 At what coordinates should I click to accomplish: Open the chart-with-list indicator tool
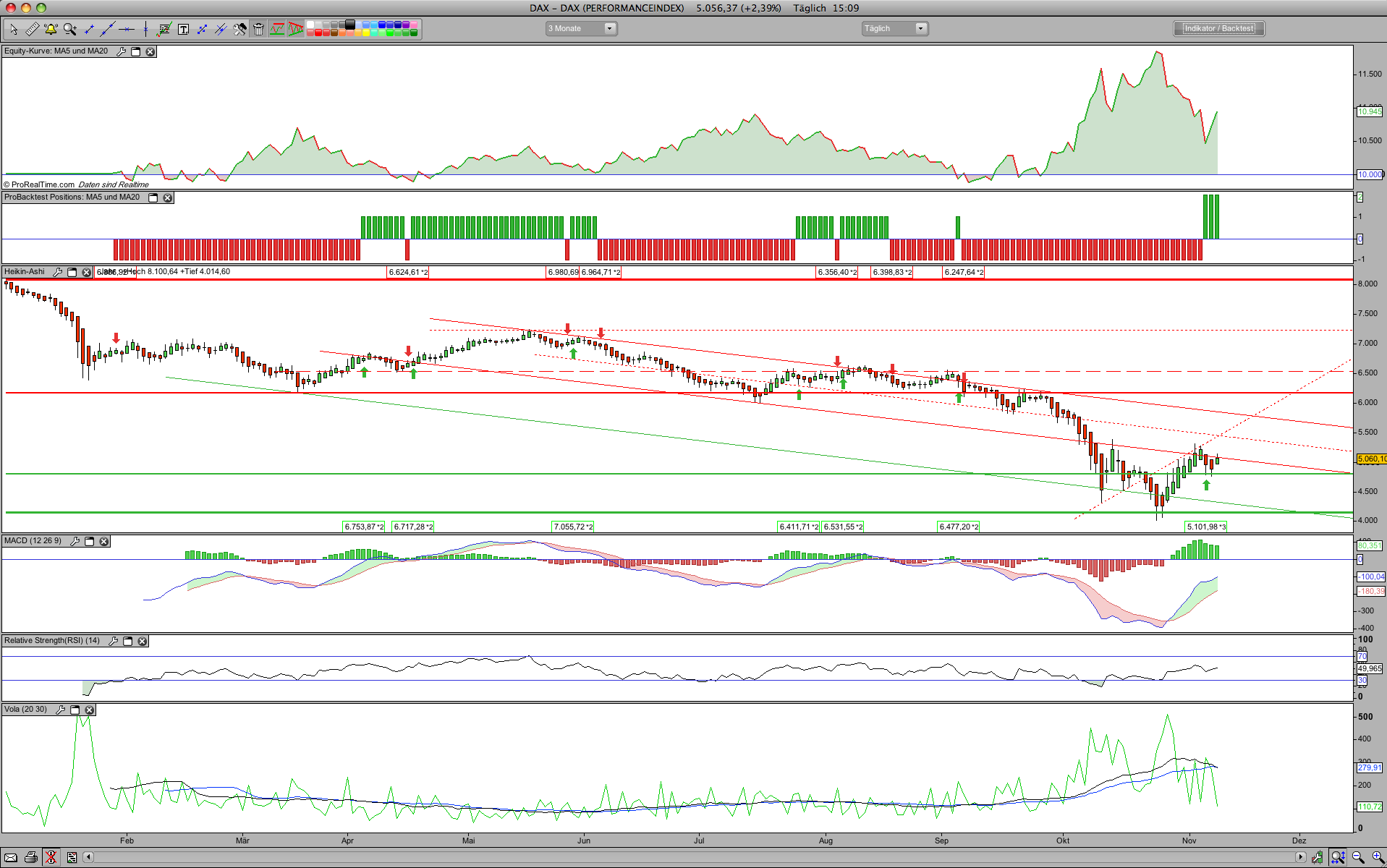164,29
